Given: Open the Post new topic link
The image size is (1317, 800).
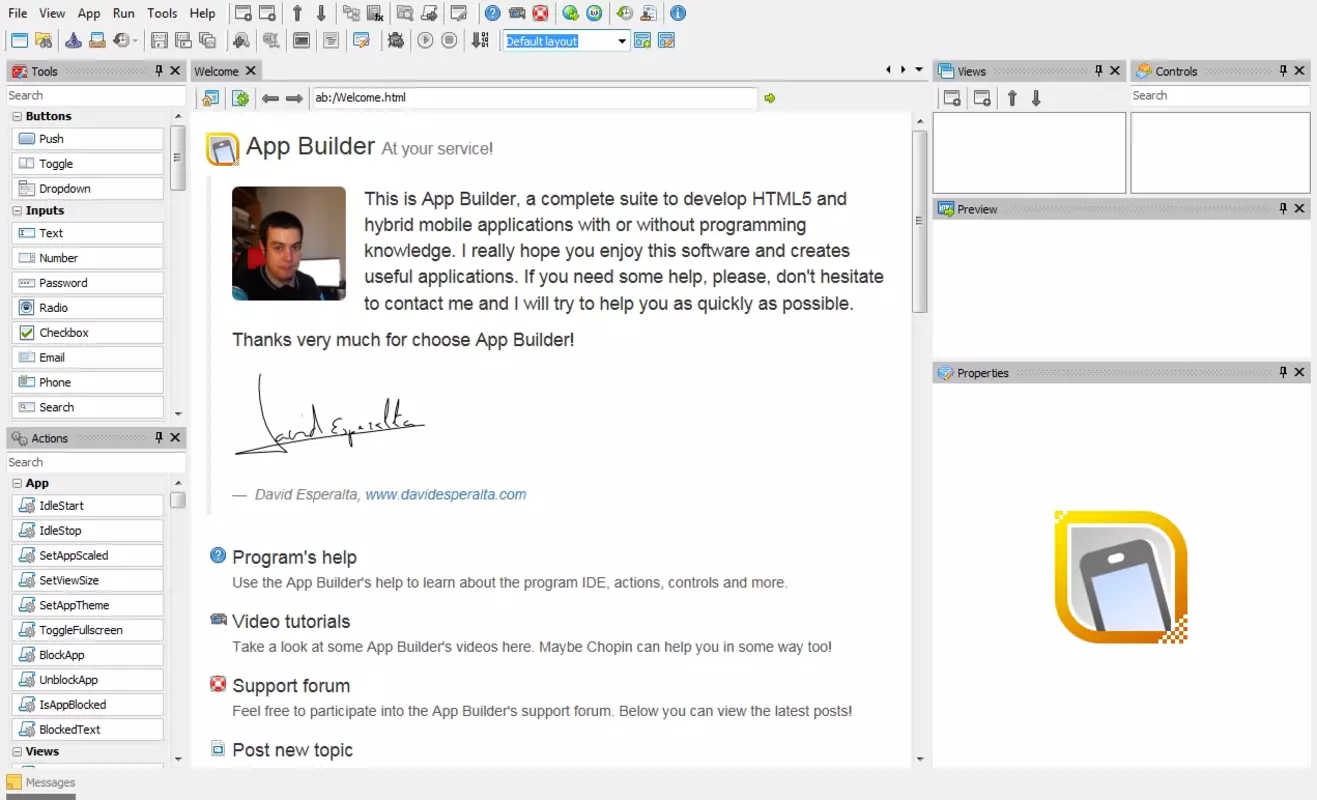Looking at the screenshot, I should 292,750.
